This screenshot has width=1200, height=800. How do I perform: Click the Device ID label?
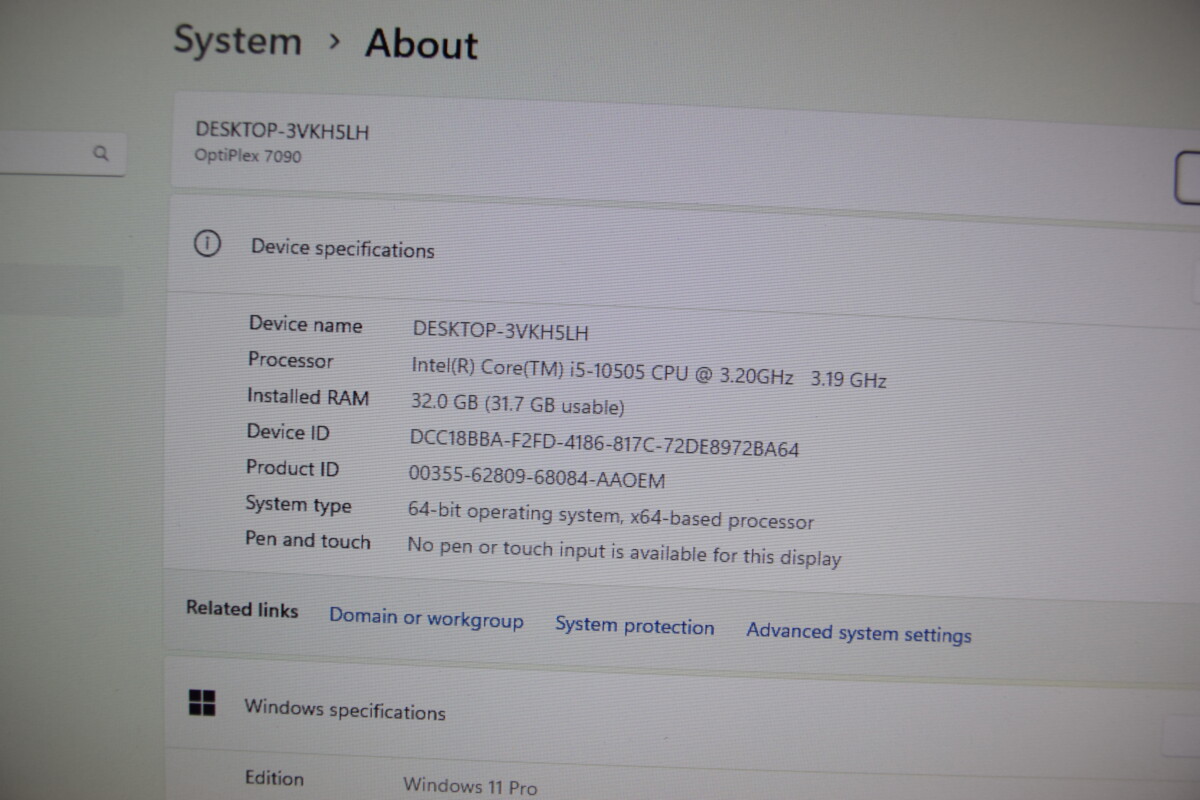tap(288, 432)
